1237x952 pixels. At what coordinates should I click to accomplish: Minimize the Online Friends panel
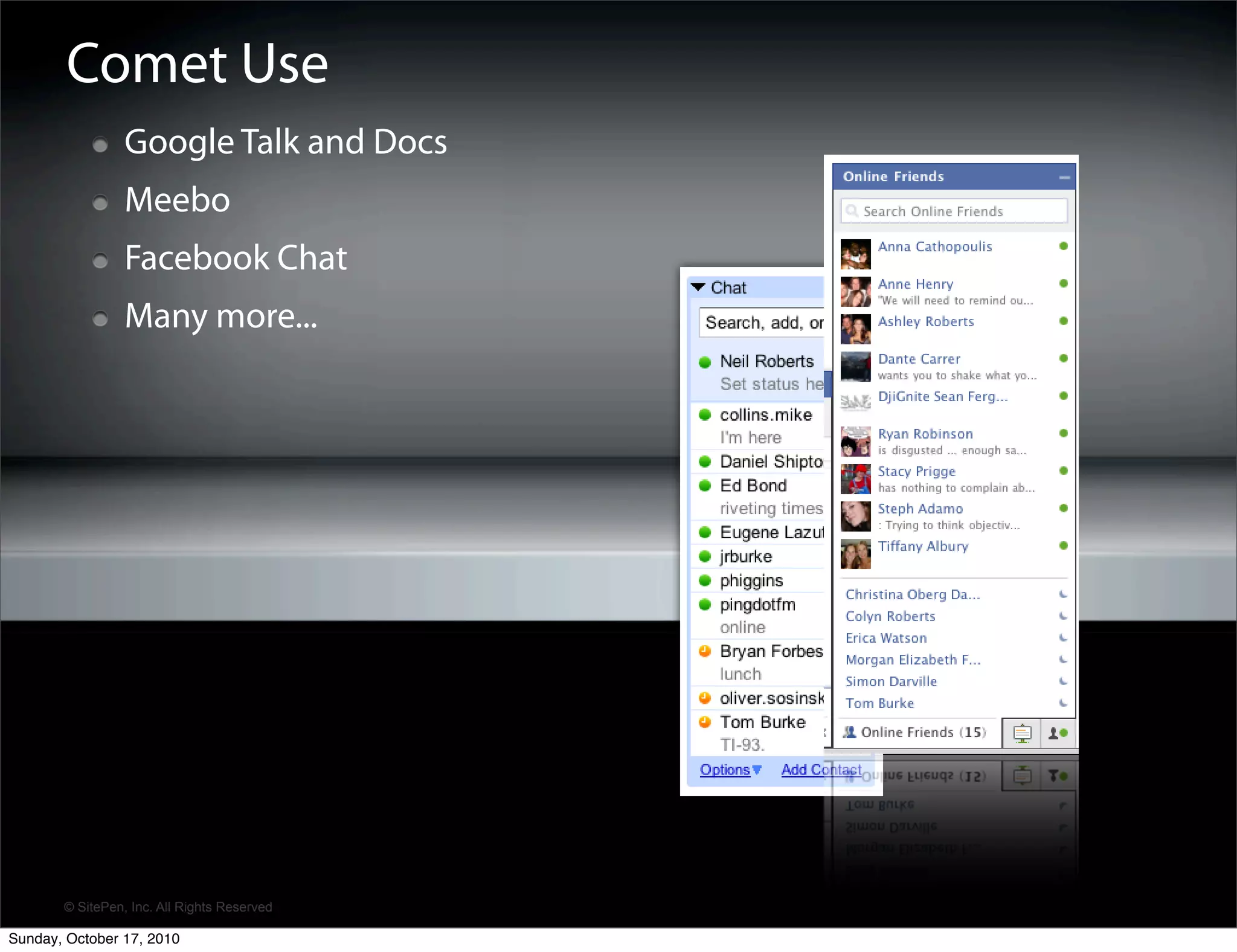1064,177
